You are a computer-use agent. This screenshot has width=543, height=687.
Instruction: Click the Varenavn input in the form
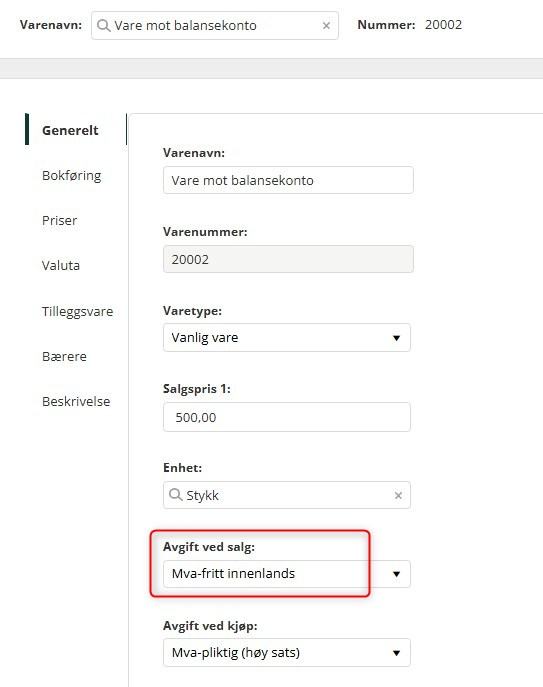288,180
